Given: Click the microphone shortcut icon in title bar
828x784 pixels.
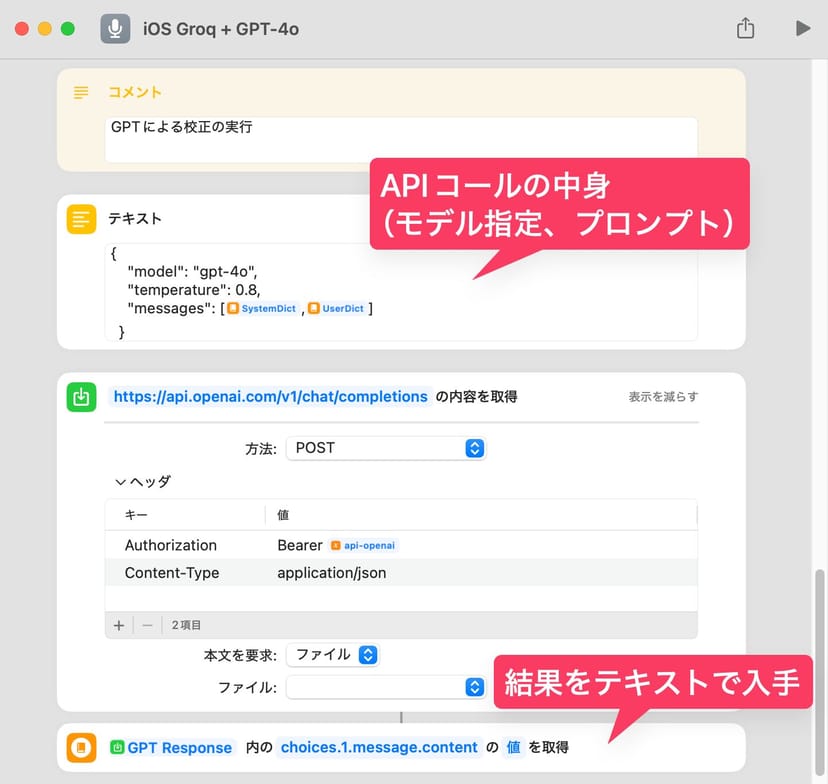Looking at the screenshot, I should (115, 28).
